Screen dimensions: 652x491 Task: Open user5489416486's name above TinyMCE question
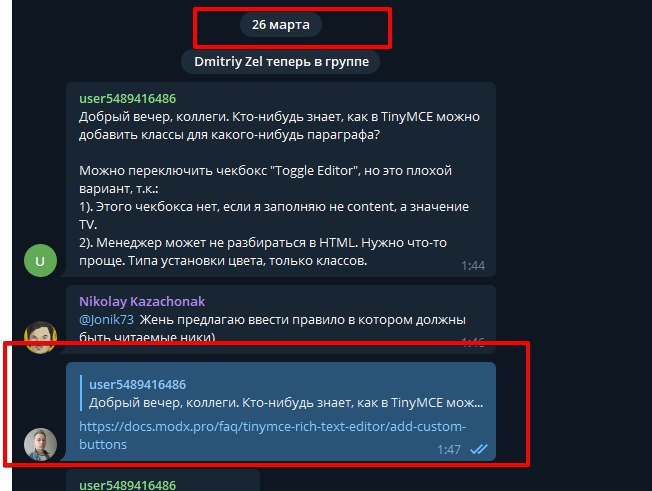[128, 99]
